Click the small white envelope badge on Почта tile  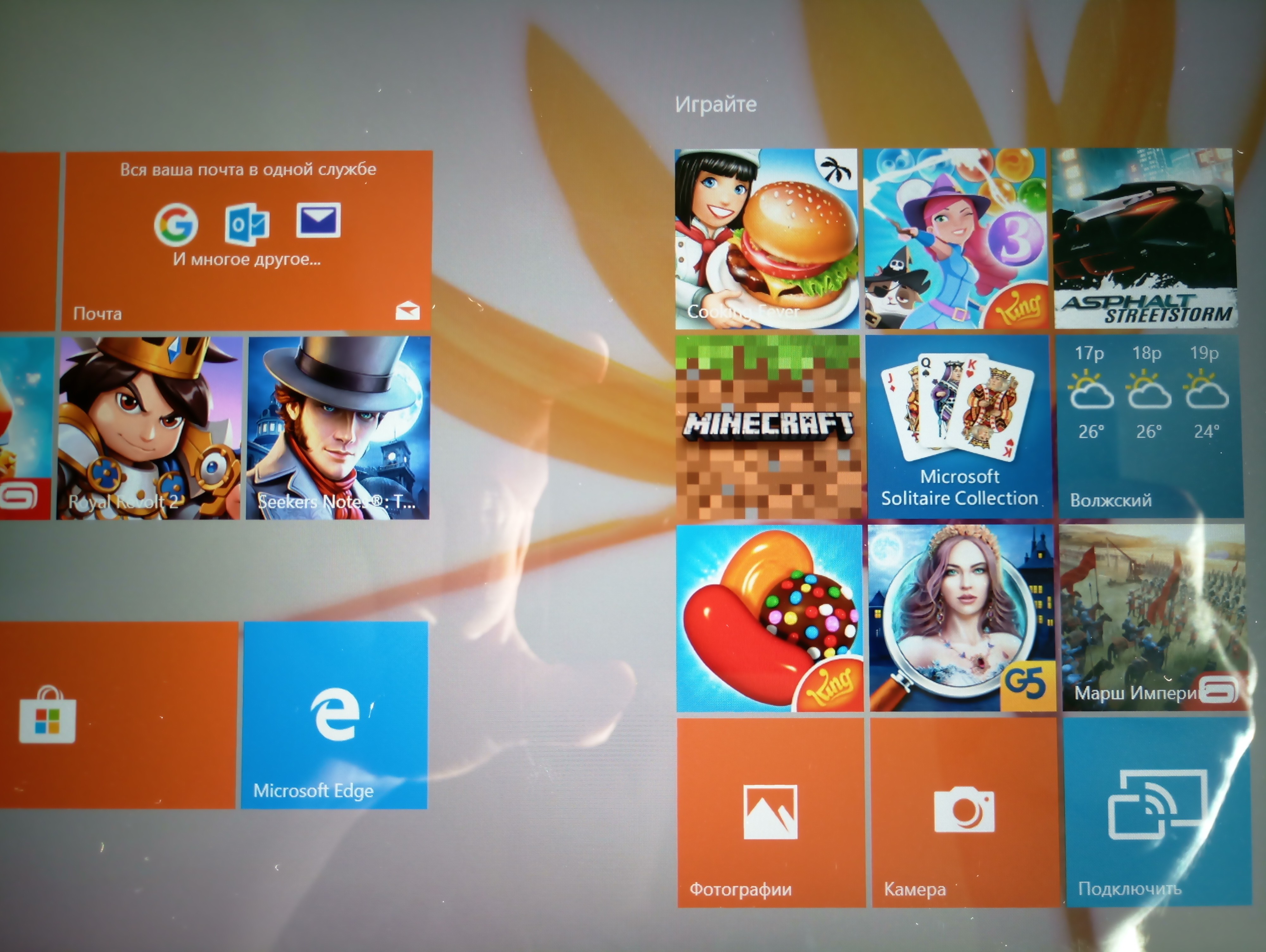pos(408,311)
